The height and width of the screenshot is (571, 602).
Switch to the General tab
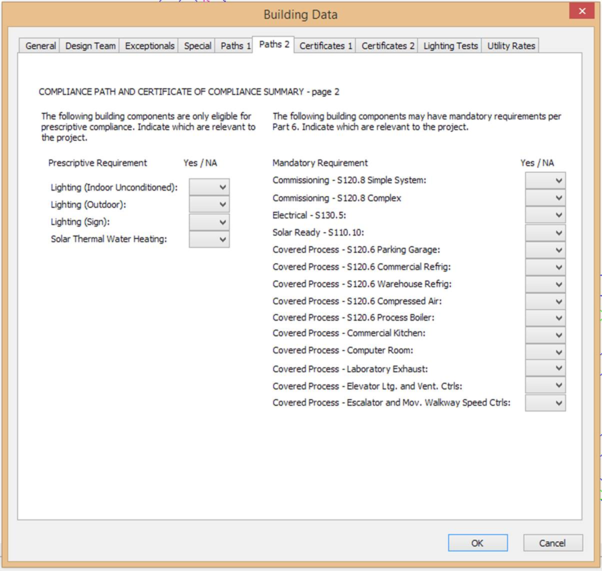pyautogui.click(x=40, y=46)
